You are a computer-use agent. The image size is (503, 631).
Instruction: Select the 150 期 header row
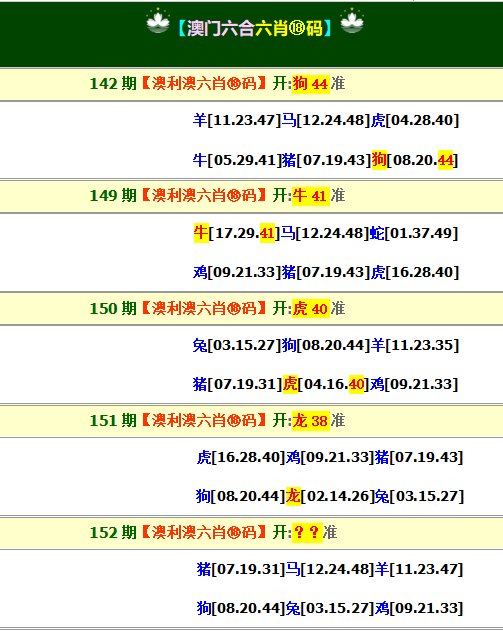click(252, 308)
